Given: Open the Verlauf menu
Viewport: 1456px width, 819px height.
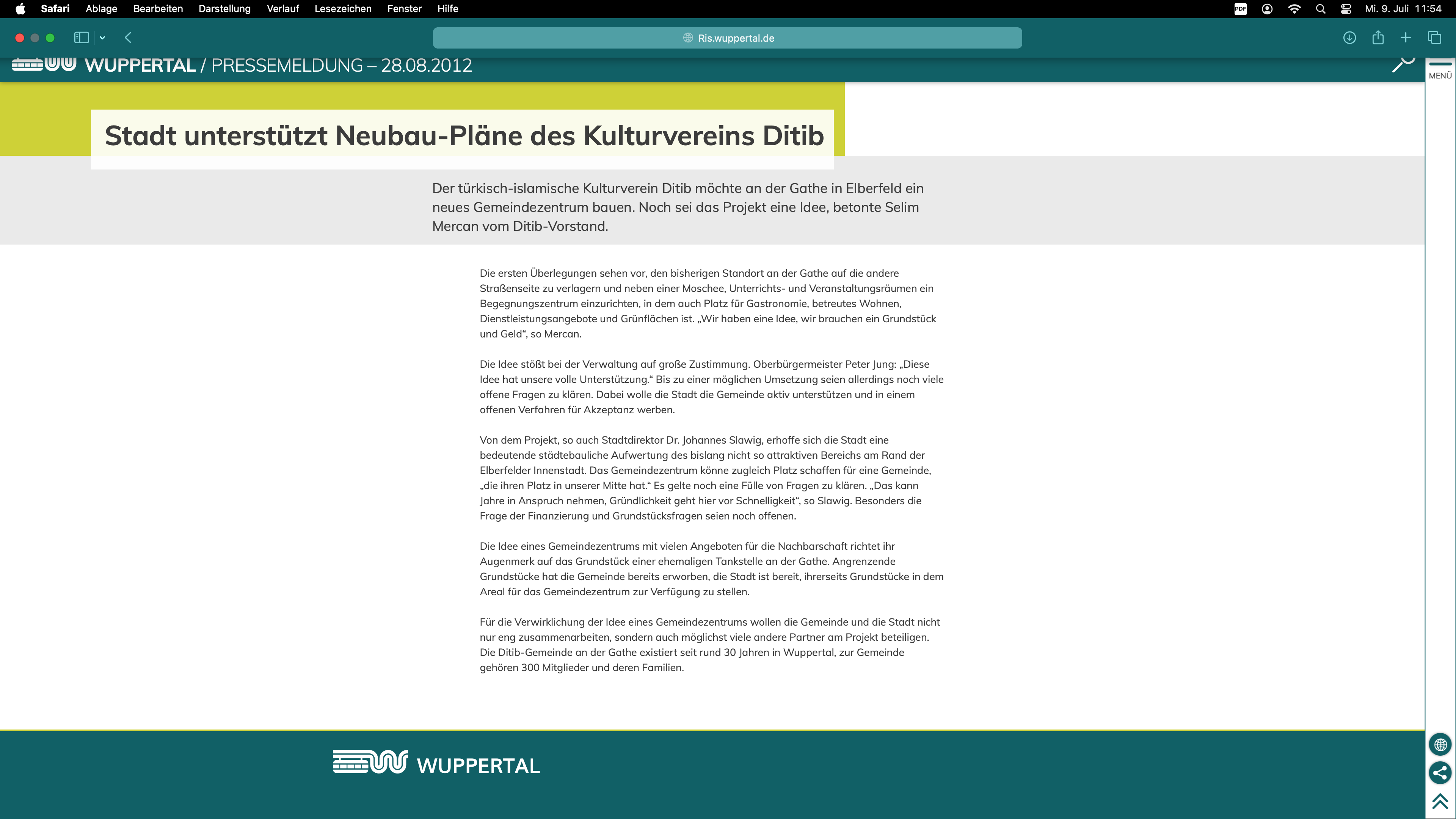Looking at the screenshot, I should (x=282, y=8).
